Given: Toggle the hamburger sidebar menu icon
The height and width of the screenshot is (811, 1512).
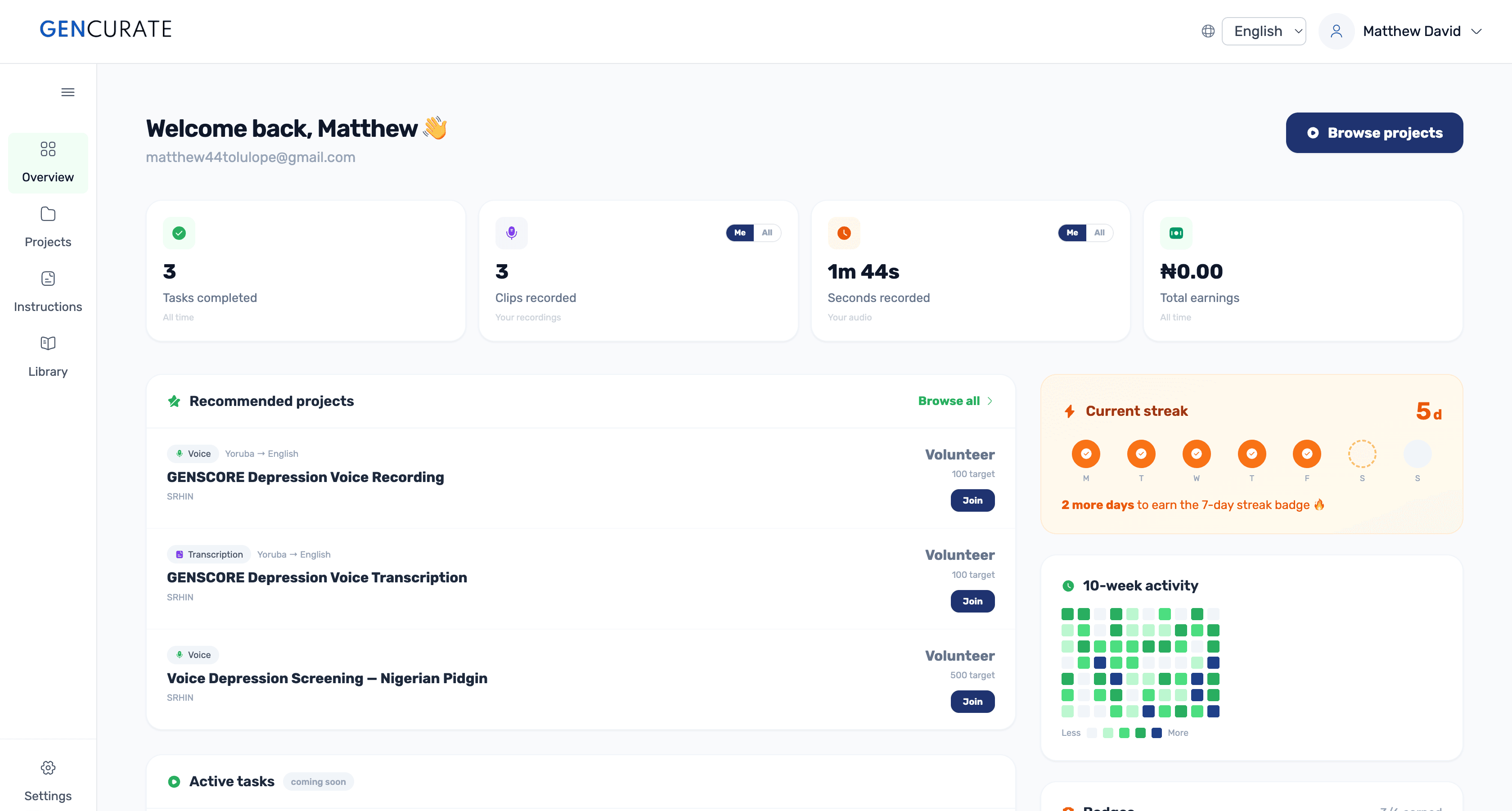Looking at the screenshot, I should (68, 92).
